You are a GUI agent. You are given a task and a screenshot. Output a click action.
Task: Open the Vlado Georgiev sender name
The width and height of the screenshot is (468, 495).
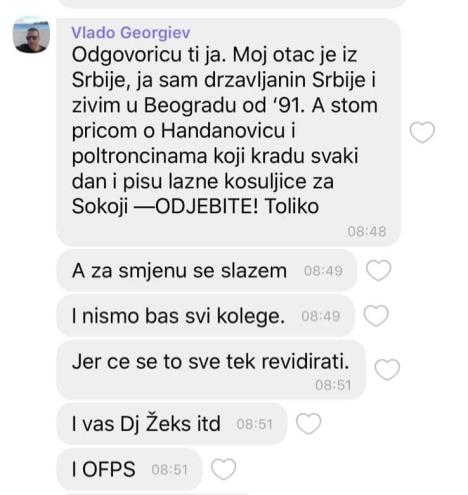(131, 33)
